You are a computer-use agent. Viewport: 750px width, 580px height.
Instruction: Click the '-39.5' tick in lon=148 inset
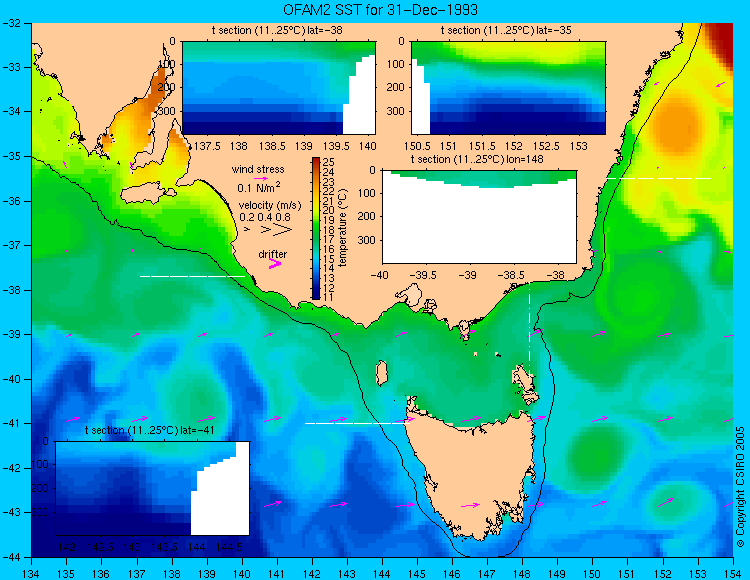(x=424, y=275)
